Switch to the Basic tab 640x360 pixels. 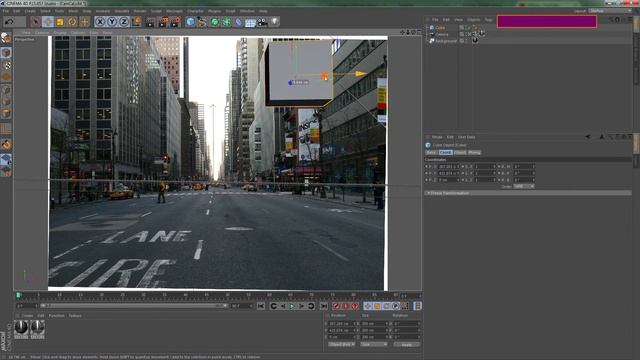(x=431, y=152)
